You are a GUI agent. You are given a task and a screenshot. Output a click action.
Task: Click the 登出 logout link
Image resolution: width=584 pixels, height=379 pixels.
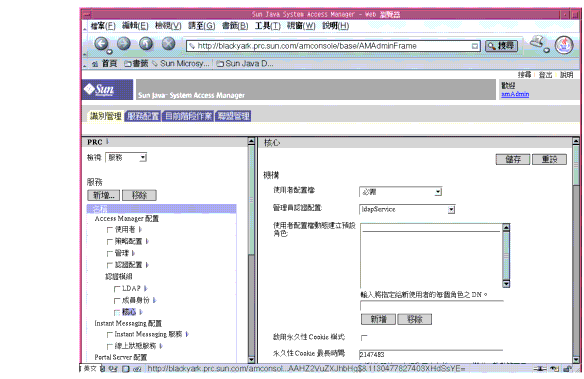pos(545,75)
